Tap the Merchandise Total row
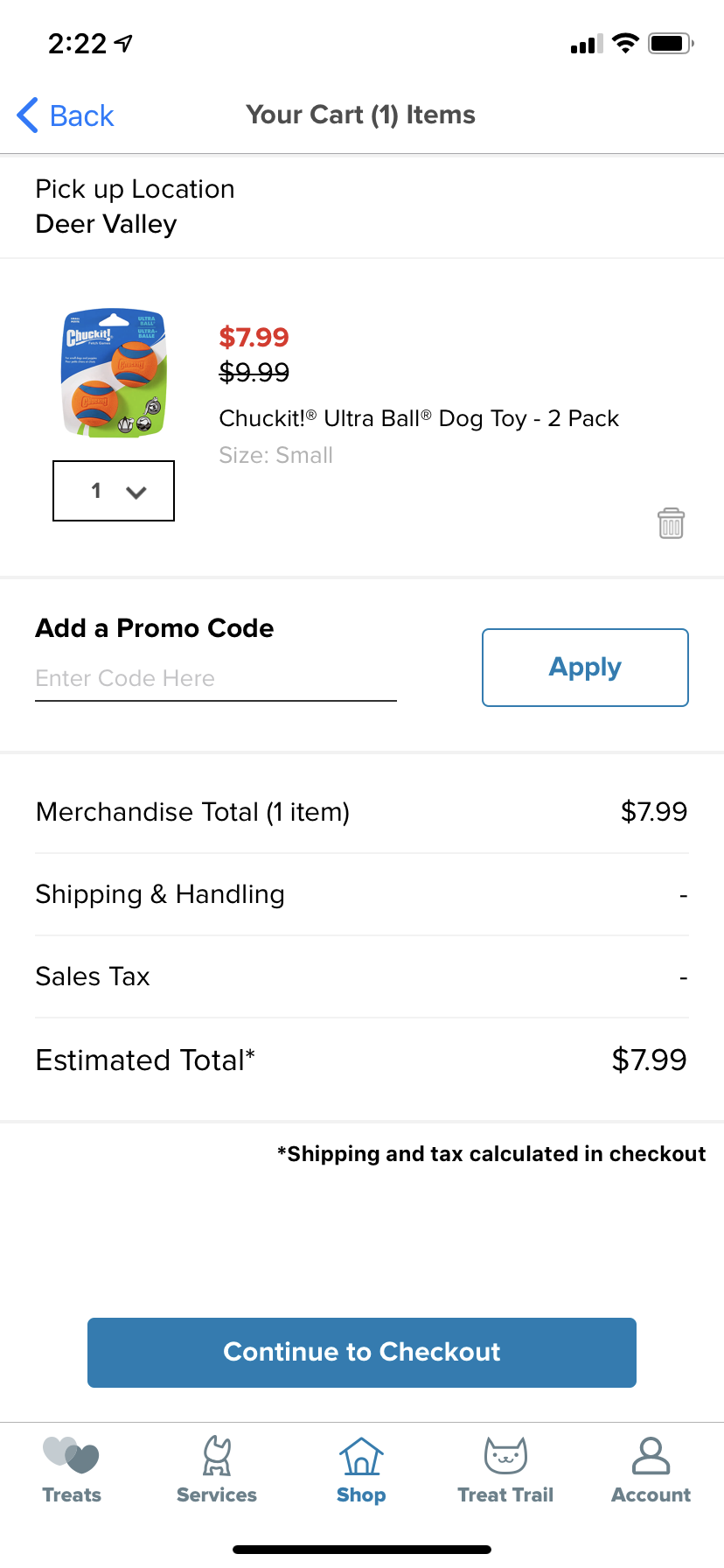 [362, 812]
